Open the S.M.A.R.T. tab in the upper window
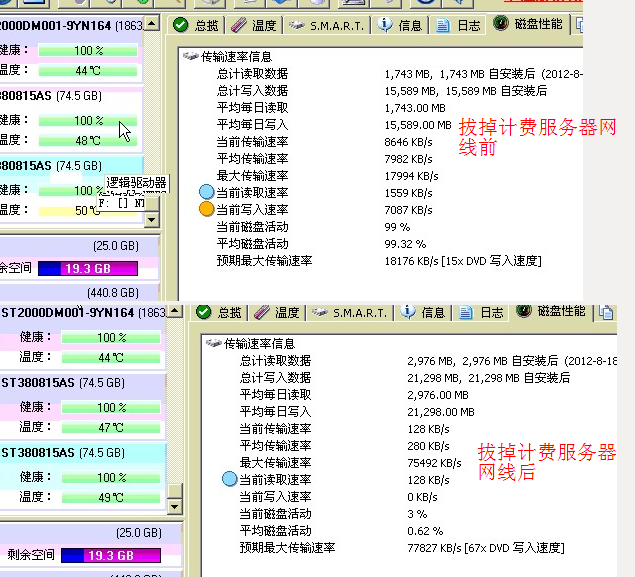635x577 pixels. click(326, 26)
